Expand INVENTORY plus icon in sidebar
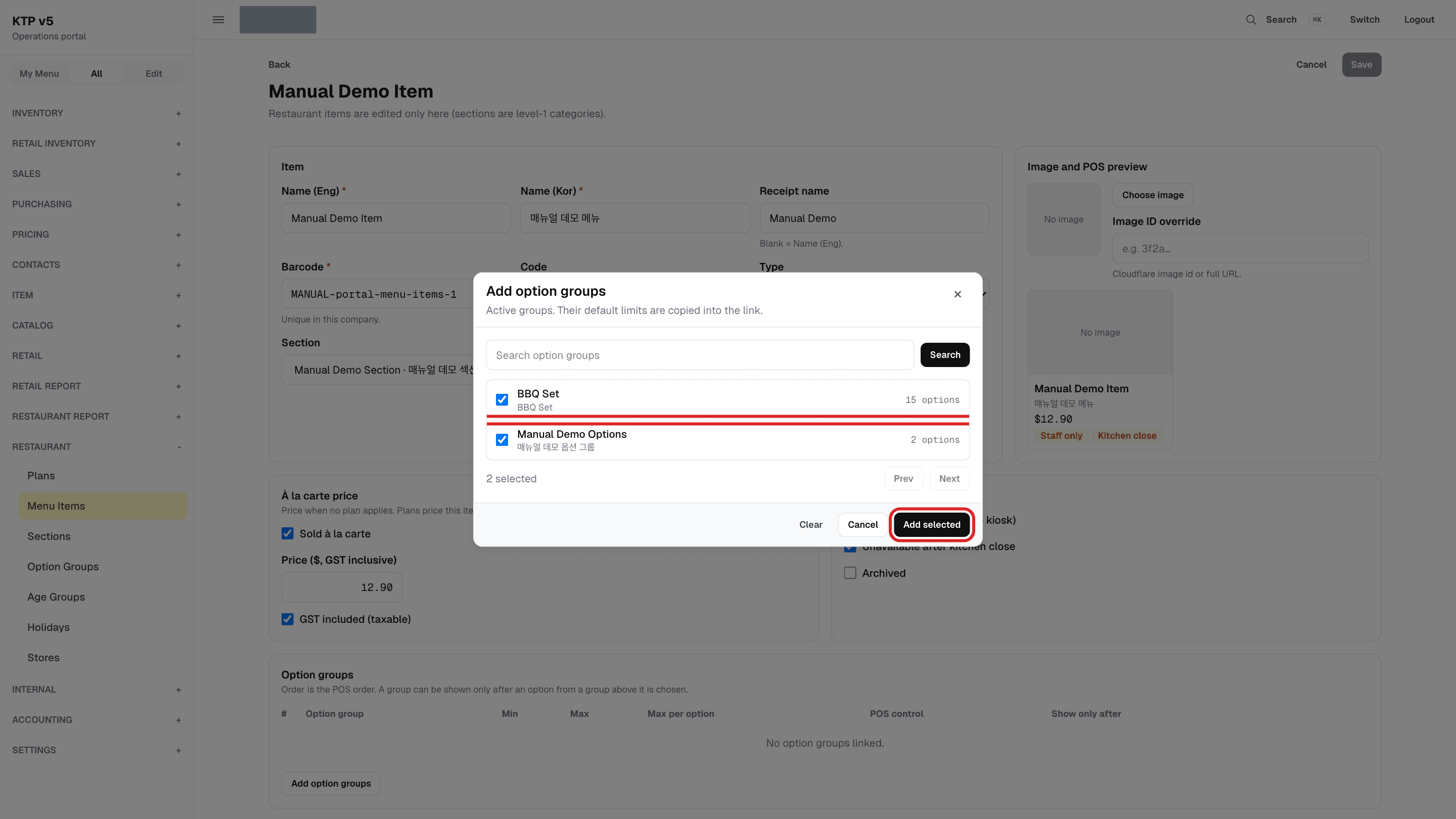This screenshot has height=819, width=1456. click(178, 114)
